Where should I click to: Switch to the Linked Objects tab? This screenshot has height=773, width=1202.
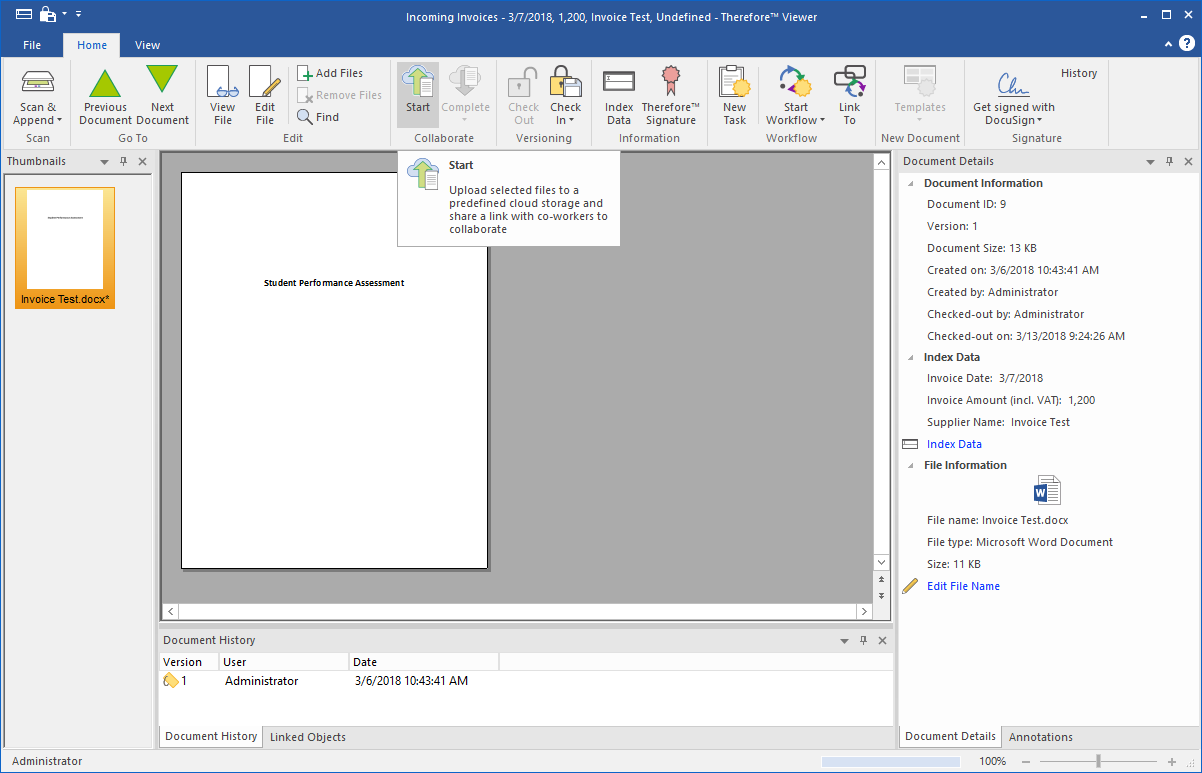308,737
